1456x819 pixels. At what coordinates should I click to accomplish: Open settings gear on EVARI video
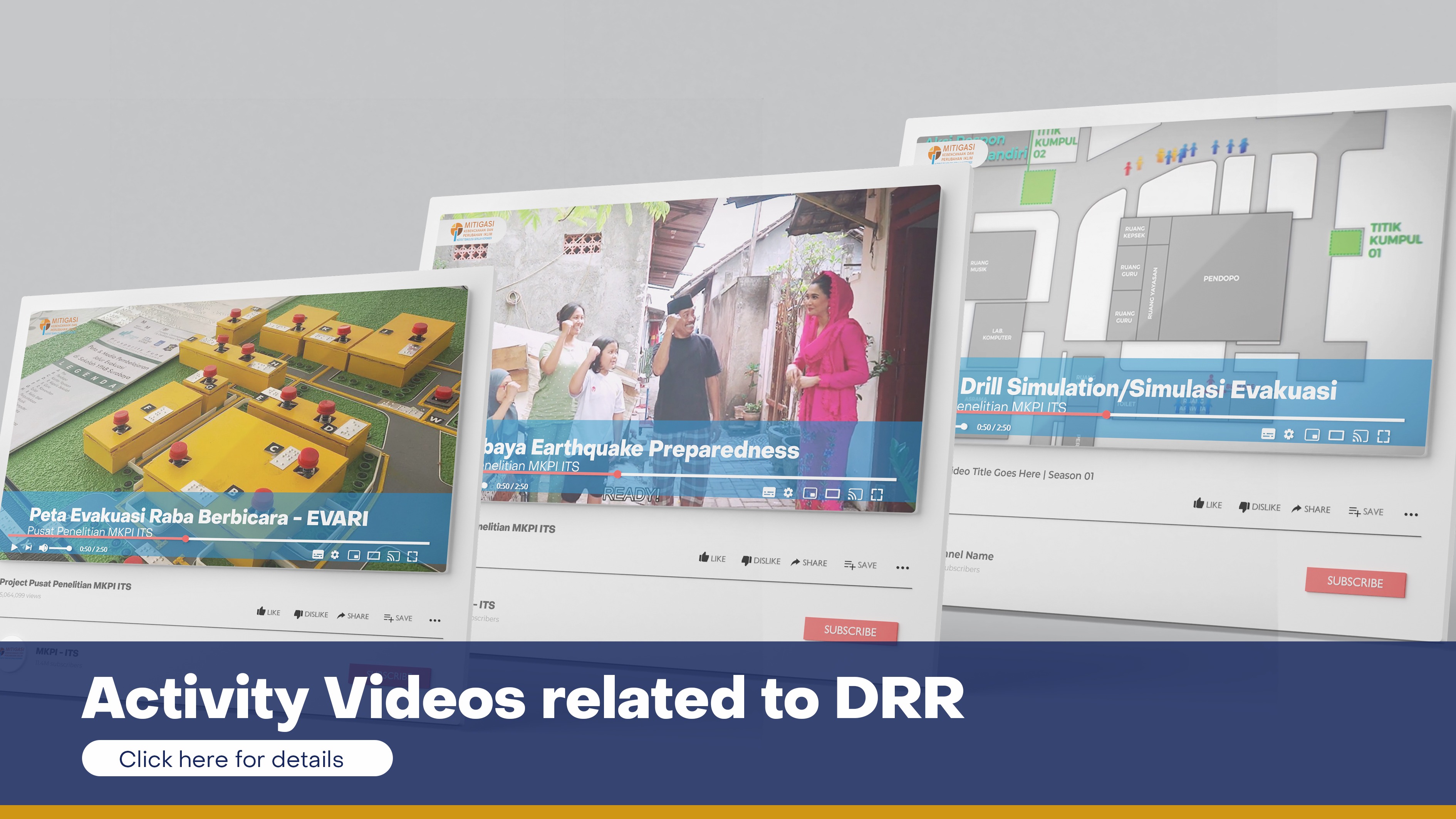click(x=335, y=554)
